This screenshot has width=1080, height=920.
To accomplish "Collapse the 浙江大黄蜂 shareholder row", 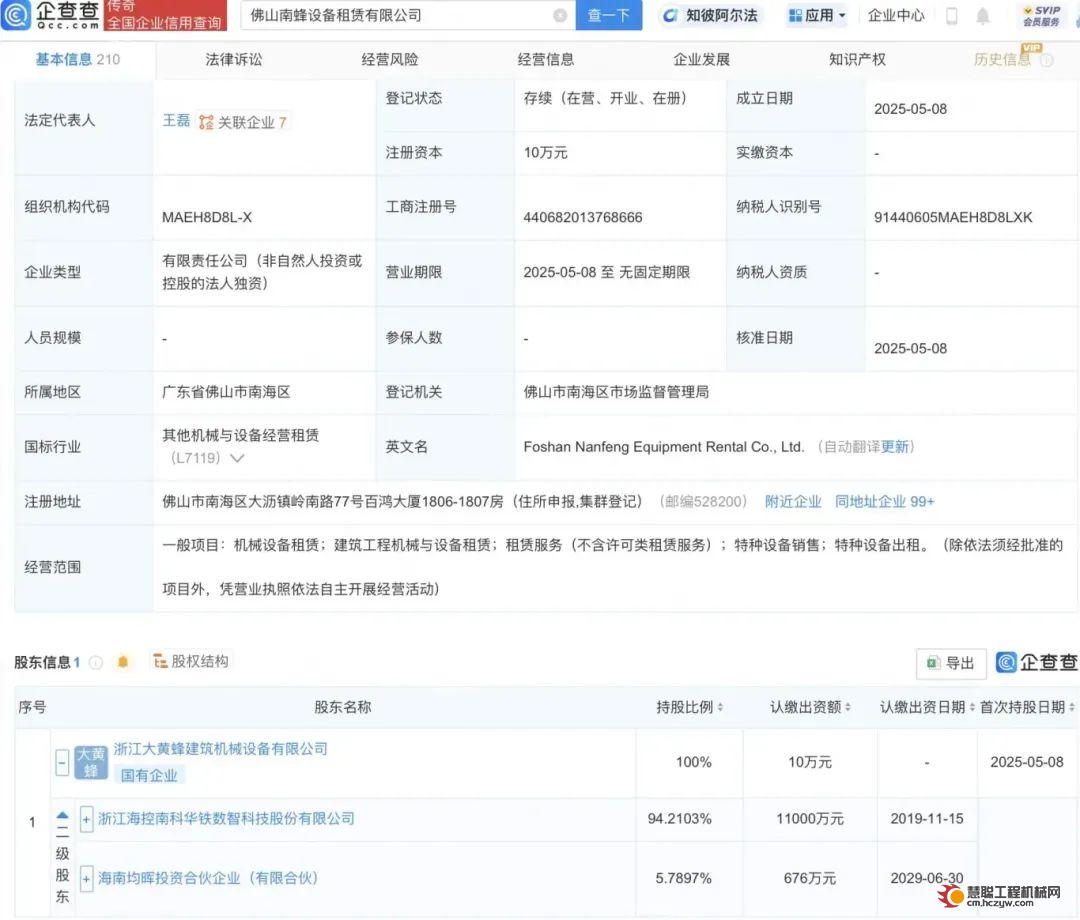I will [62, 763].
